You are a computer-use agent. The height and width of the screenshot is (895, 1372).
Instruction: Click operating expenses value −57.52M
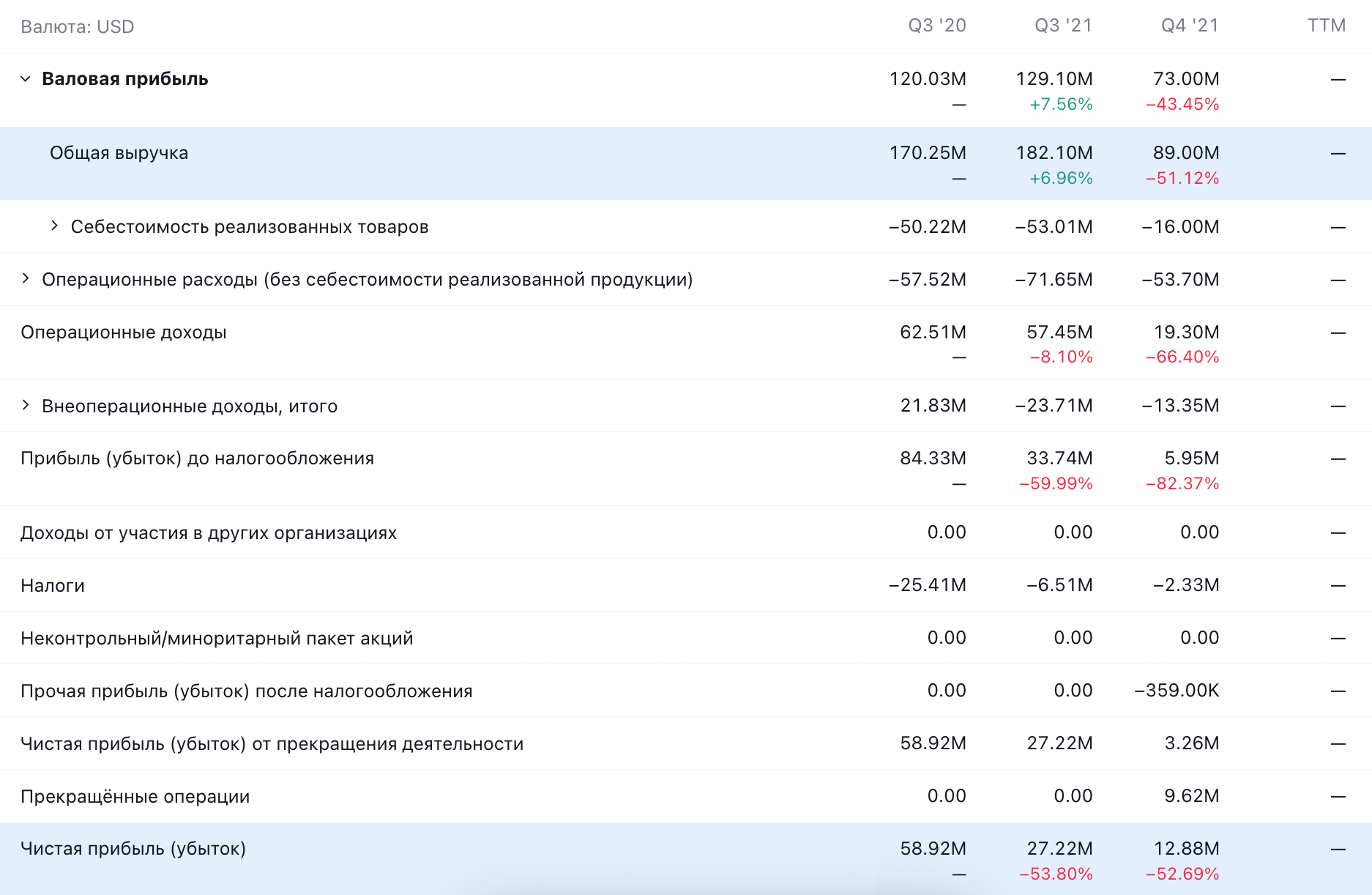pos(928,280)
